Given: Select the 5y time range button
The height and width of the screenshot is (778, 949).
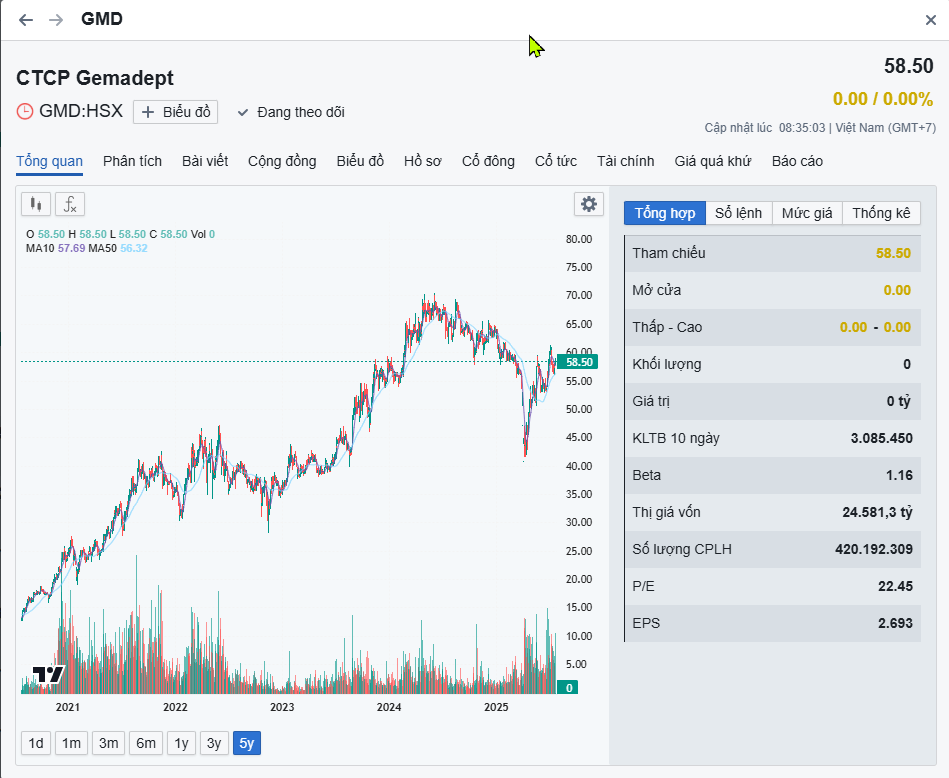Looking at the screenshot, I should click(246, 743).
